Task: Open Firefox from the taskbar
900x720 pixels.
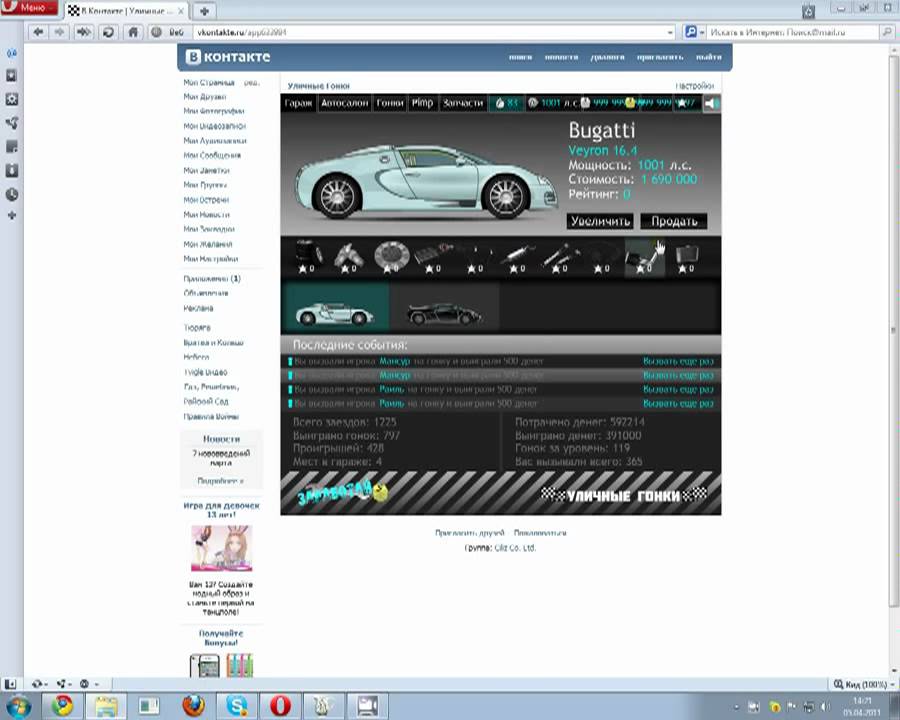Action: coord(193,706)
